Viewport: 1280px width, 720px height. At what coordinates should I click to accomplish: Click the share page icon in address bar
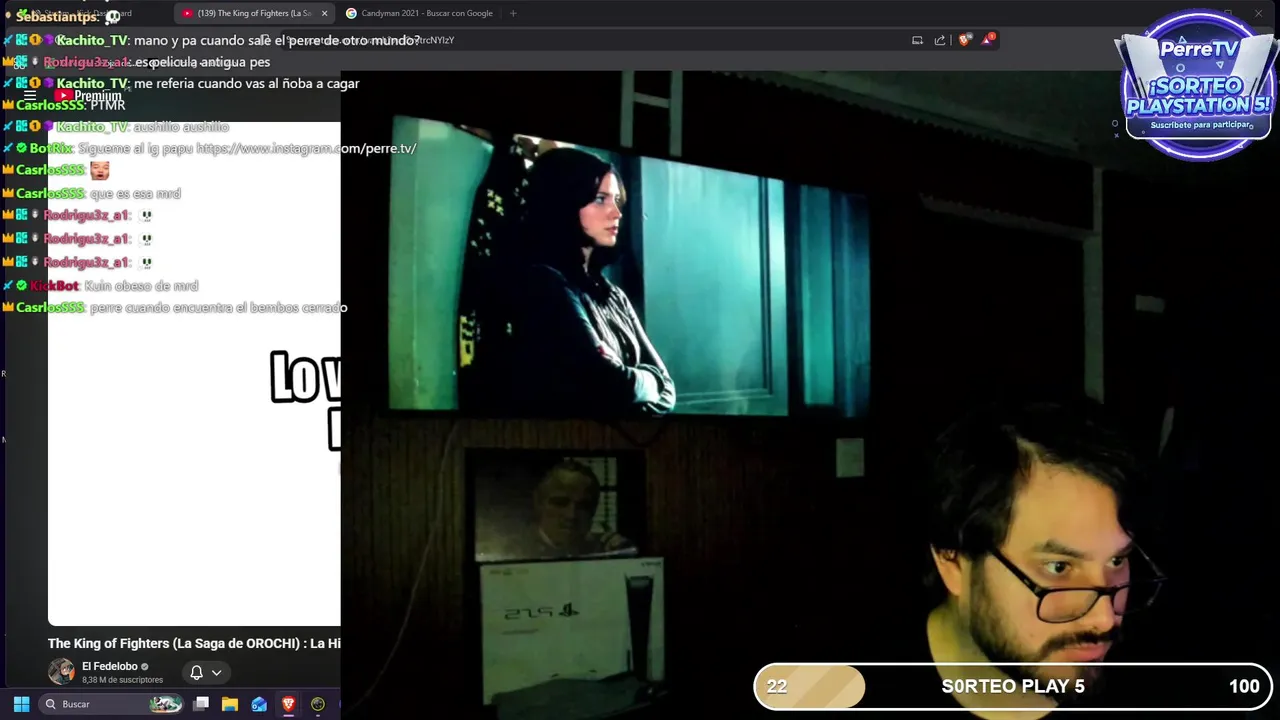click(940, 40)
